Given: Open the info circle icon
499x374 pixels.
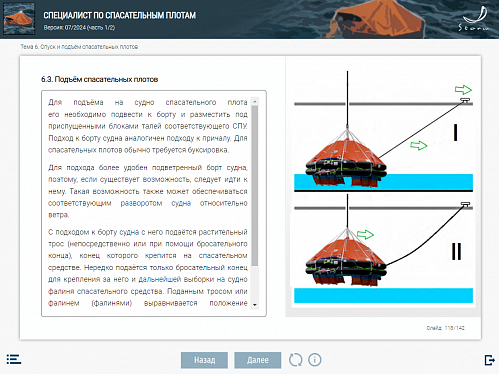Looking at the screenshot, I should [315, 360].
